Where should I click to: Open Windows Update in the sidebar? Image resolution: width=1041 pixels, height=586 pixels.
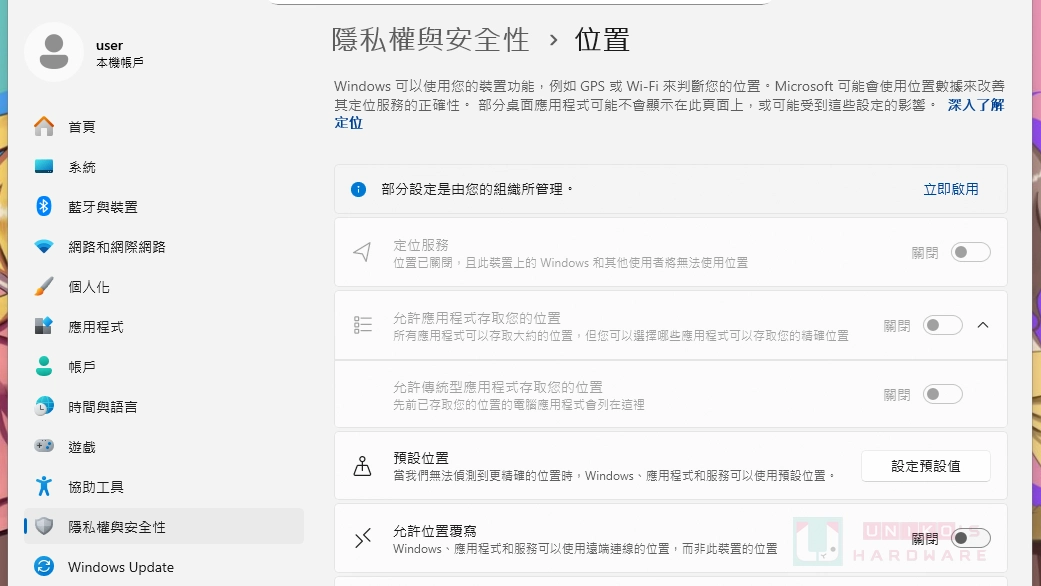tap(163, 567)
